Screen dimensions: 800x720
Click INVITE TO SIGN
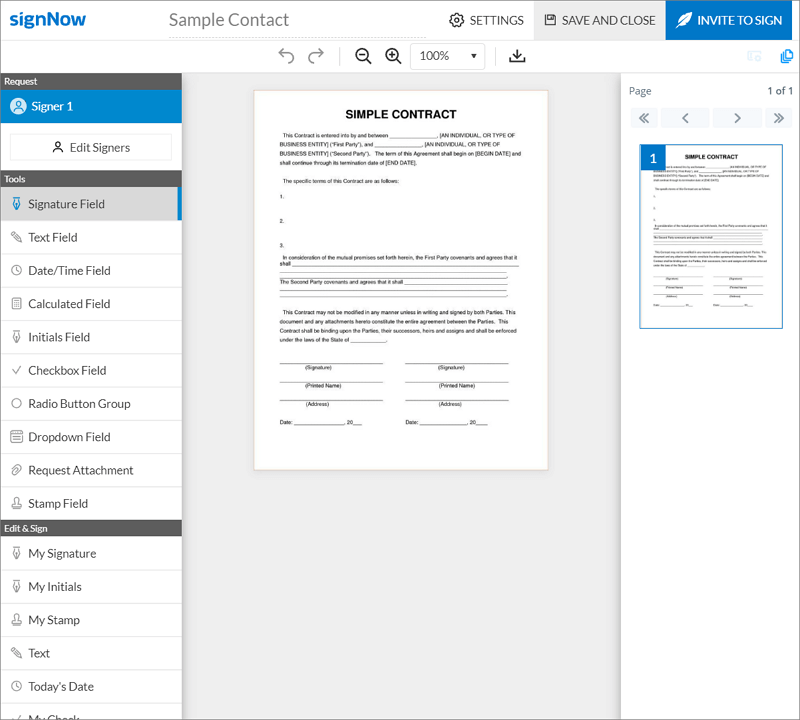pyautogui.click(x=729, y=20)
